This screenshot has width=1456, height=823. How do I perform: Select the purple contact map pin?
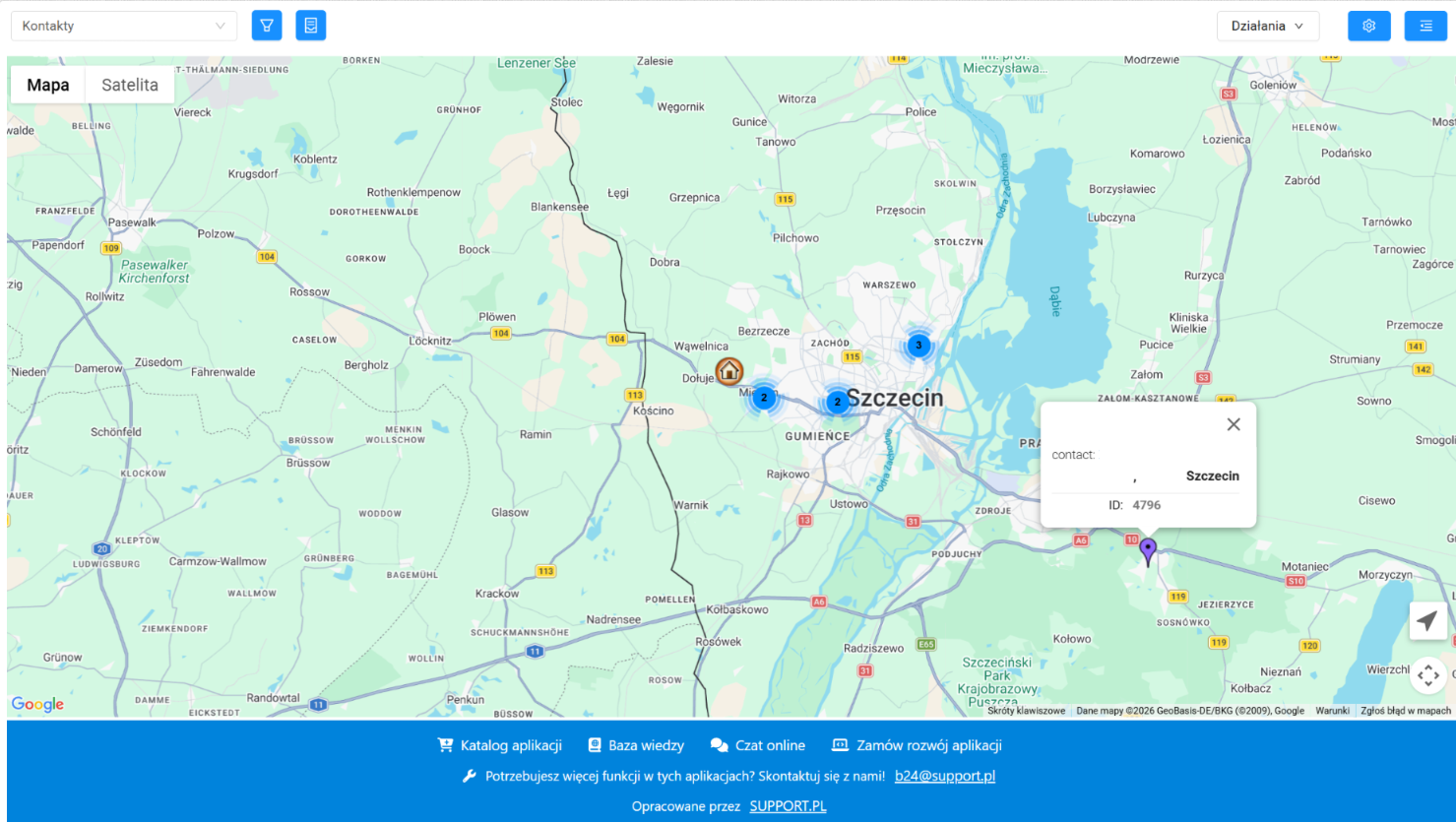[x=1148, y=550]
